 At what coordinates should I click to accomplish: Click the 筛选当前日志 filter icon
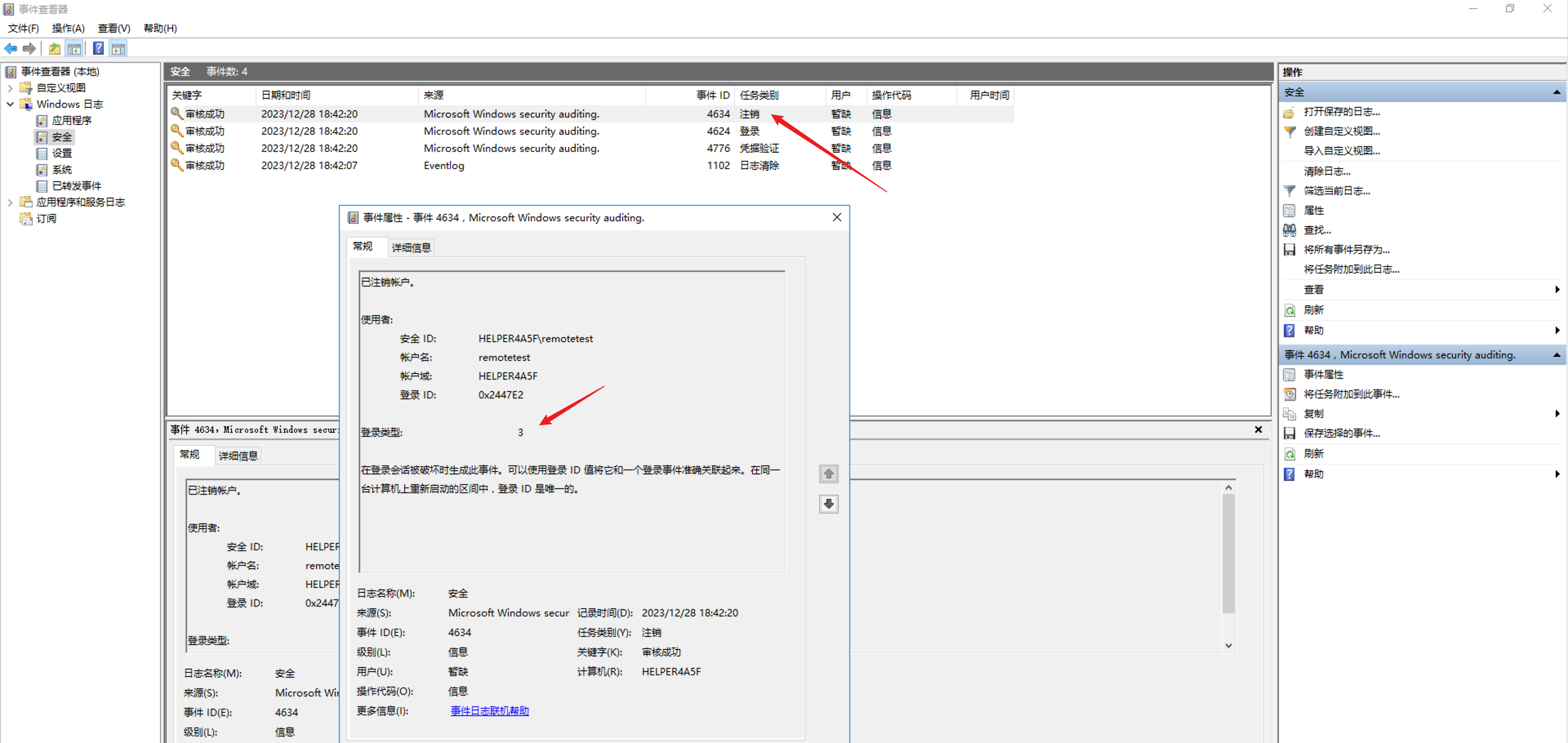(x=1289, y=191)
